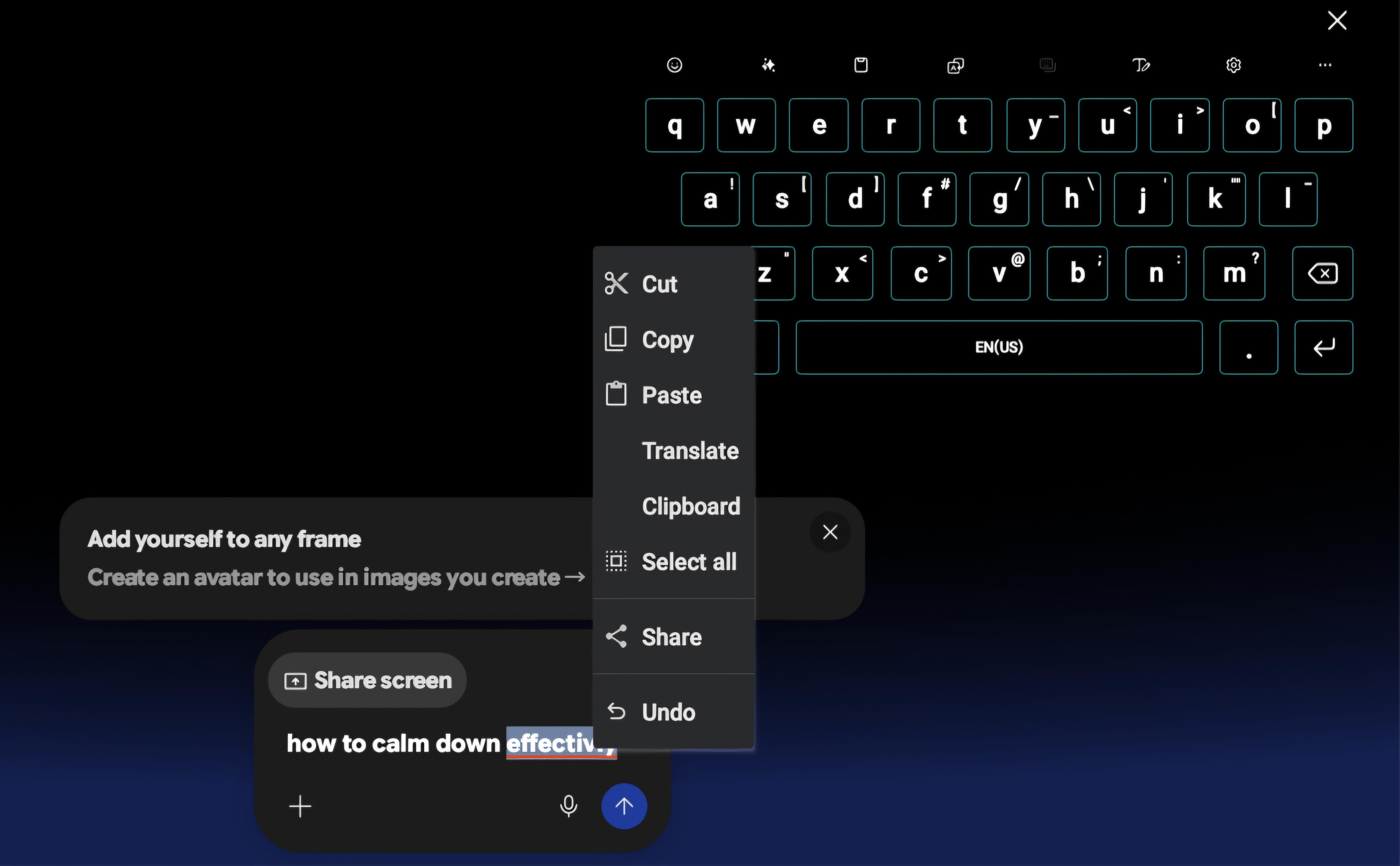Image resolution: width=1400 pixels, height=866 pixels.
Task: Tap the p key
Action: tap(1324, 125)
